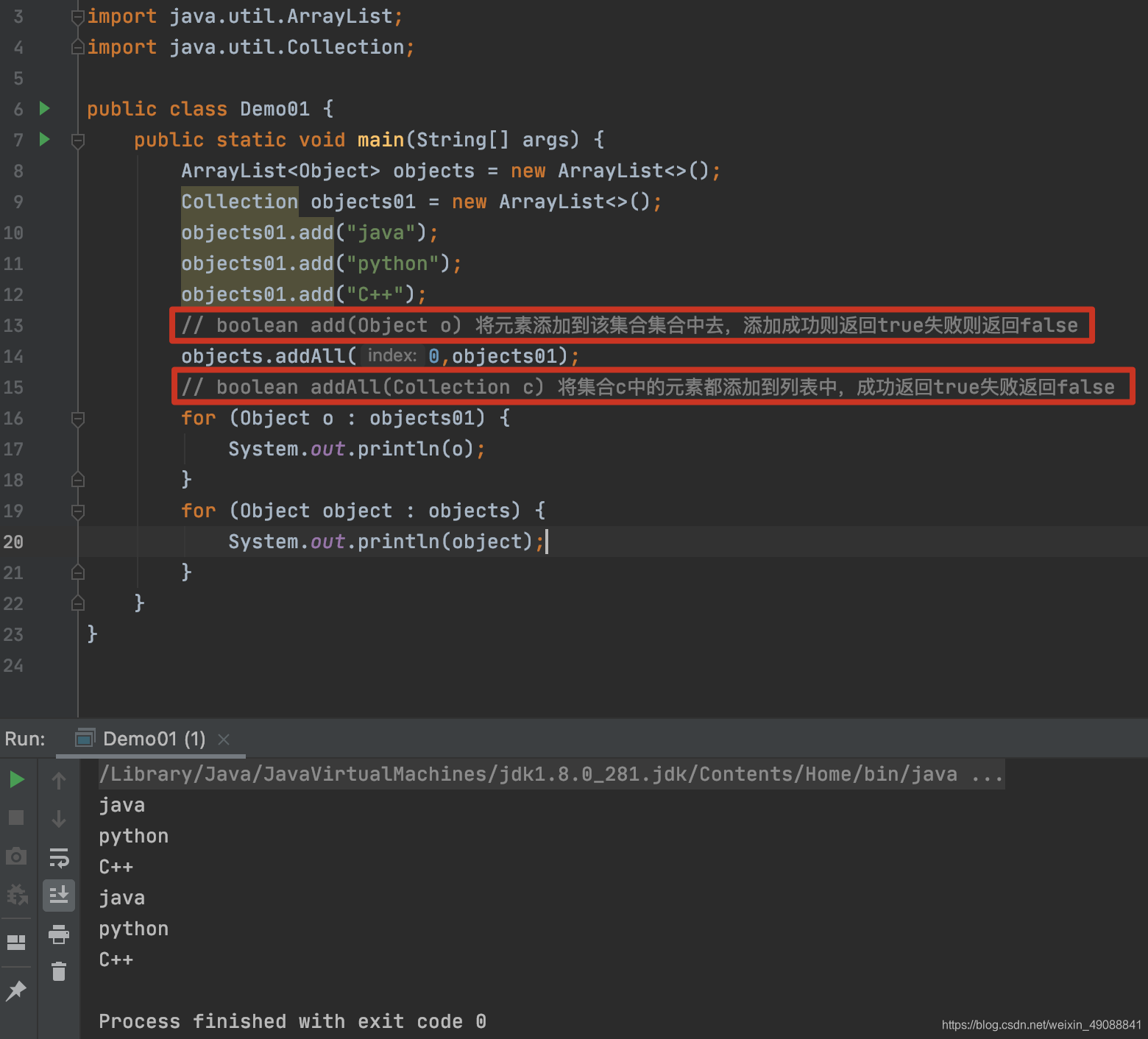Fold end of imports at line 4

[77, 47]
